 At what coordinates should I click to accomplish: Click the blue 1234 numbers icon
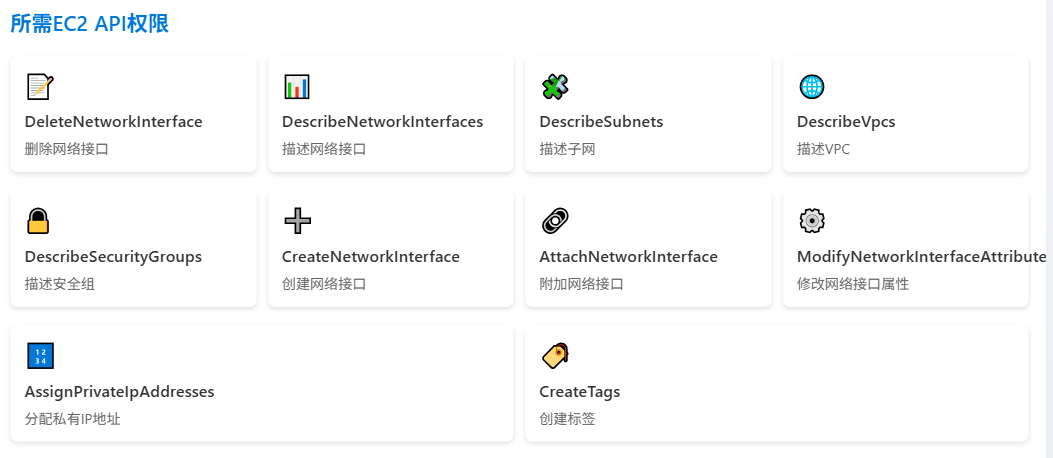coord(40,356)
